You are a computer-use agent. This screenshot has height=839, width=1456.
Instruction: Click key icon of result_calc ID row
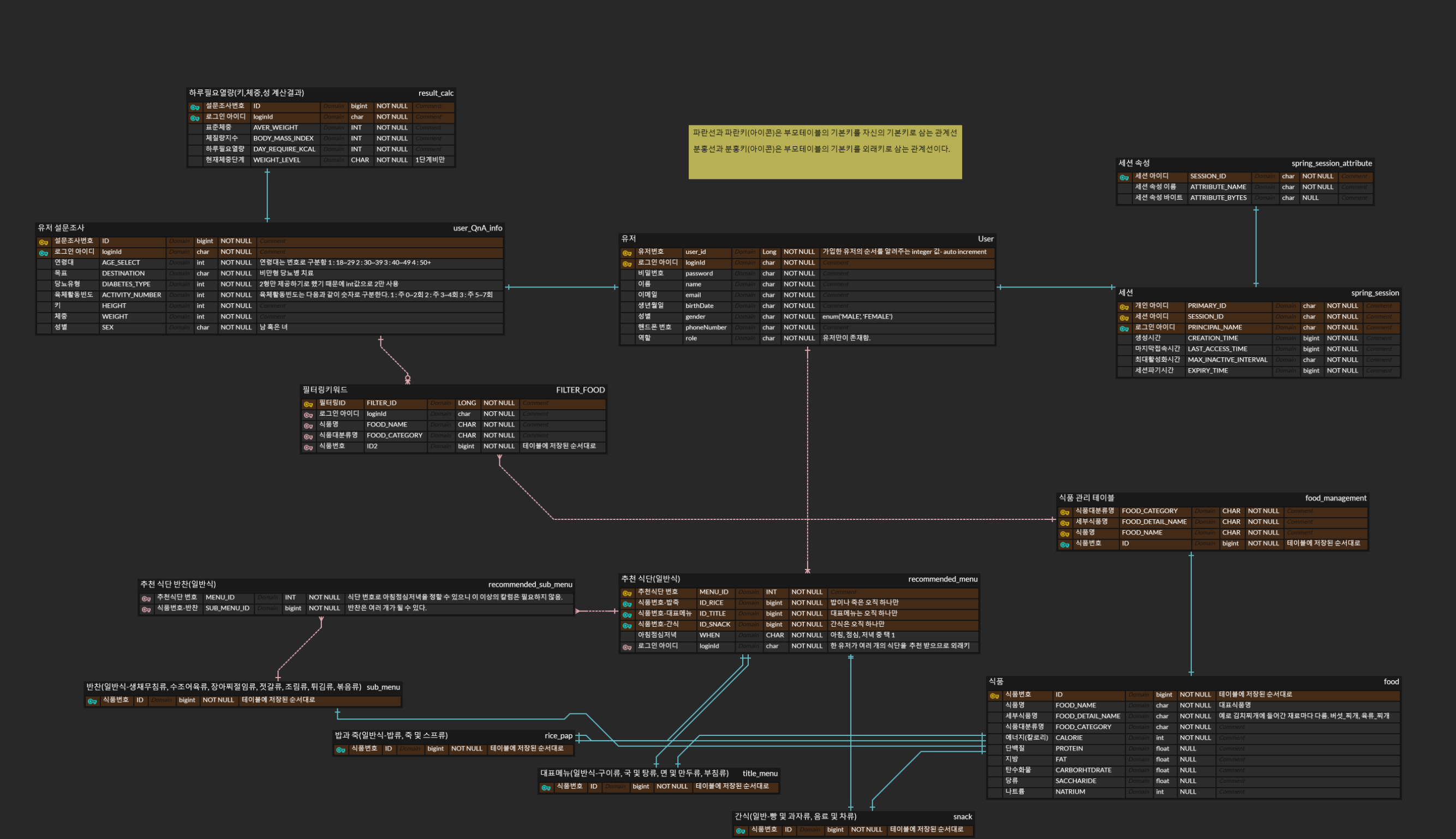click(195, 107)
